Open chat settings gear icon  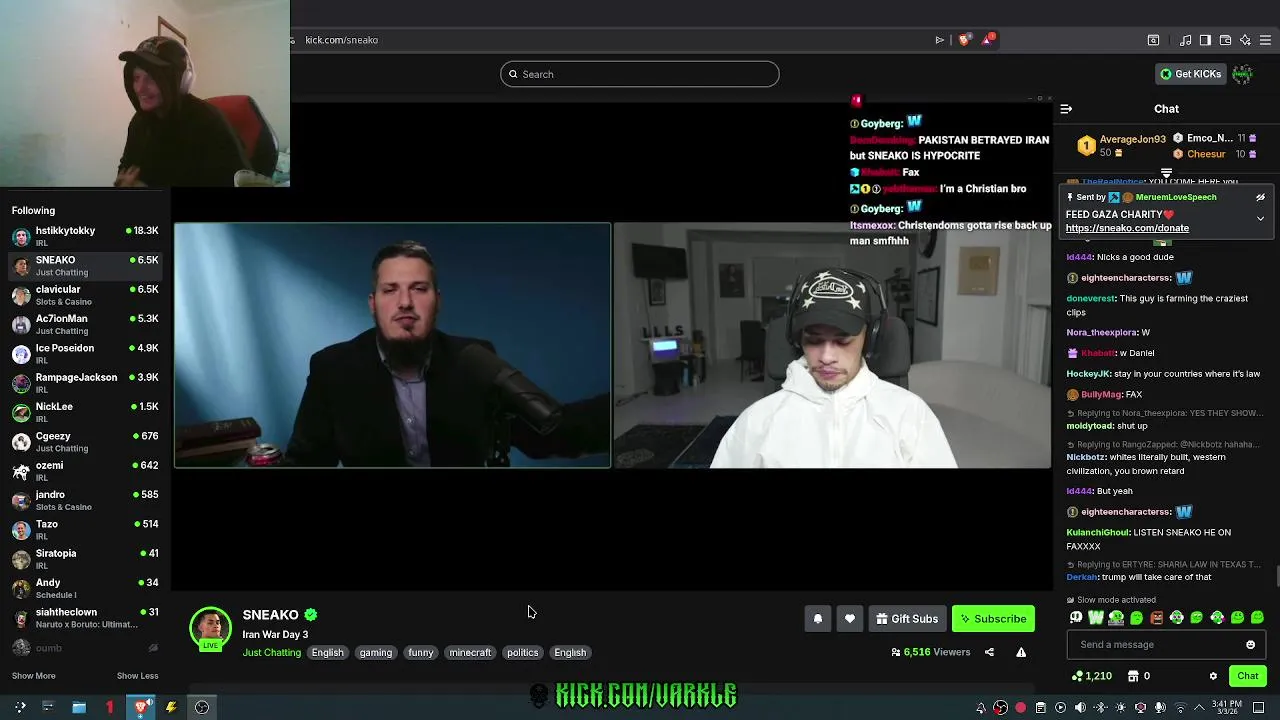tap(1213, 676)
